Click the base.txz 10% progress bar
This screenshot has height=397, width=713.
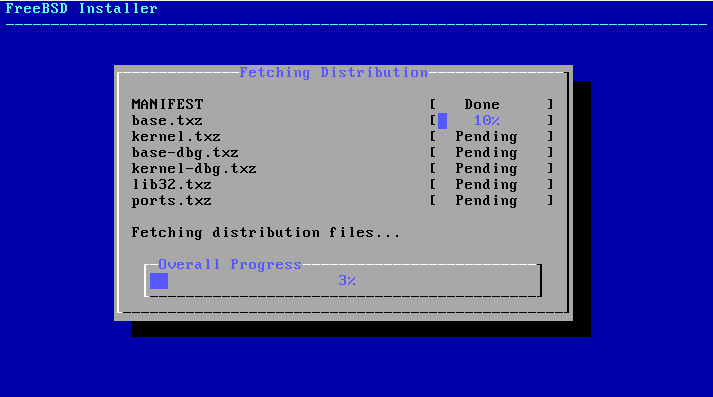tap(491, 121)
